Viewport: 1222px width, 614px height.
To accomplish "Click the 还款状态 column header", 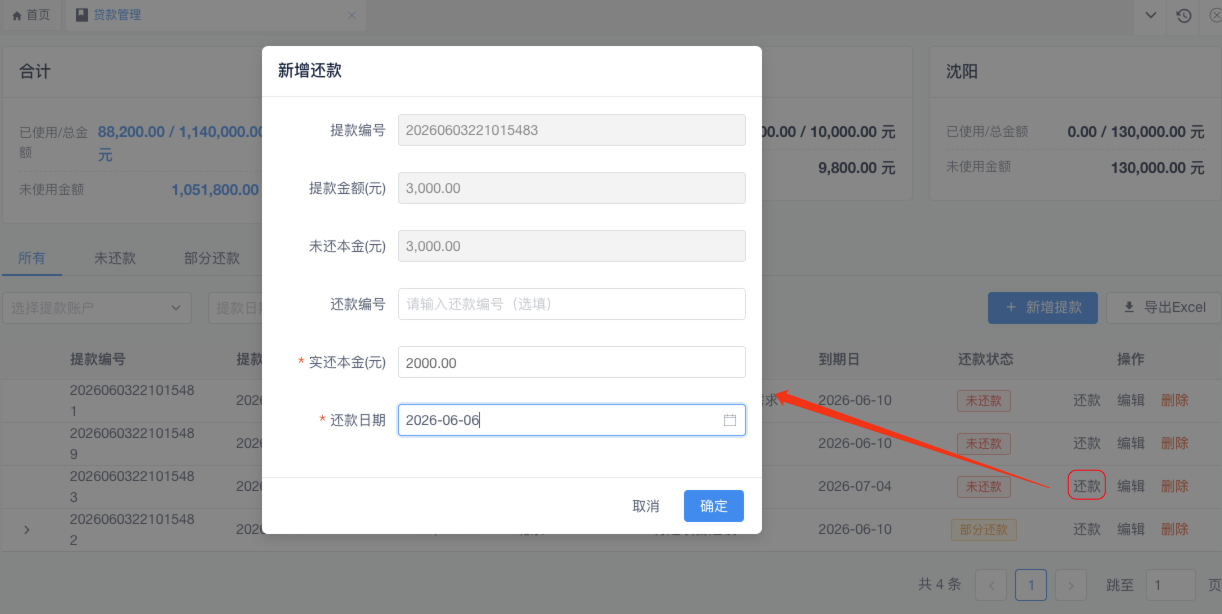I will (x=985, y=359).
